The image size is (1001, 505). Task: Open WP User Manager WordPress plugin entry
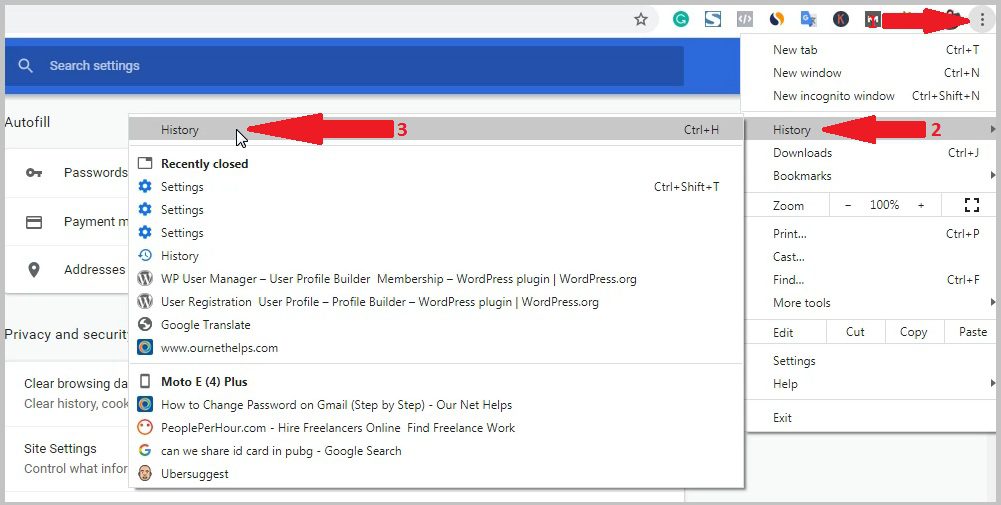[437, 278]
